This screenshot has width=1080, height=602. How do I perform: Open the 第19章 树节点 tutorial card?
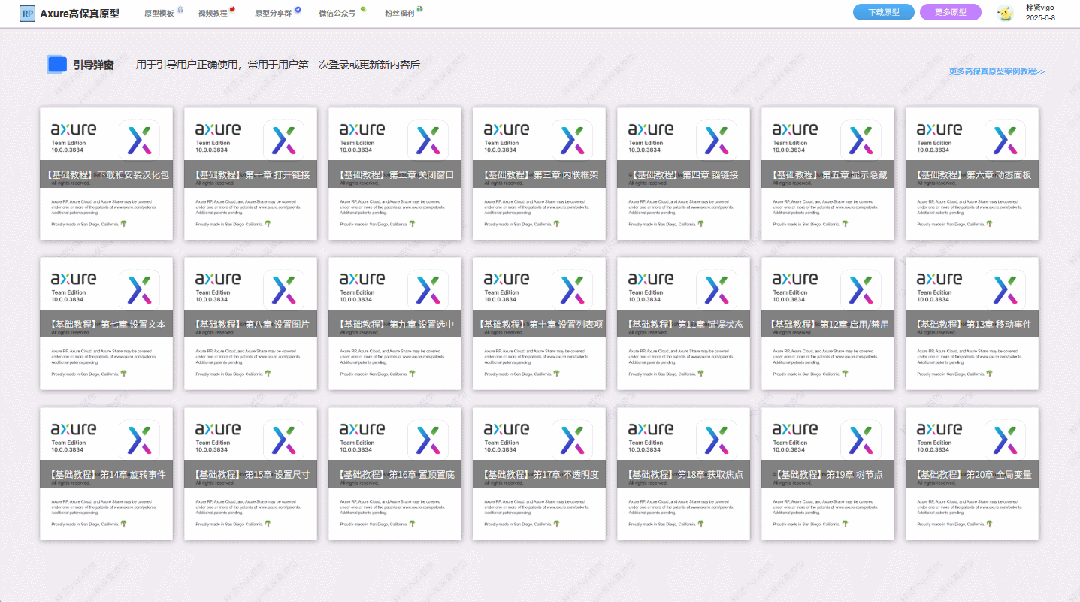(x=828, y=473)
